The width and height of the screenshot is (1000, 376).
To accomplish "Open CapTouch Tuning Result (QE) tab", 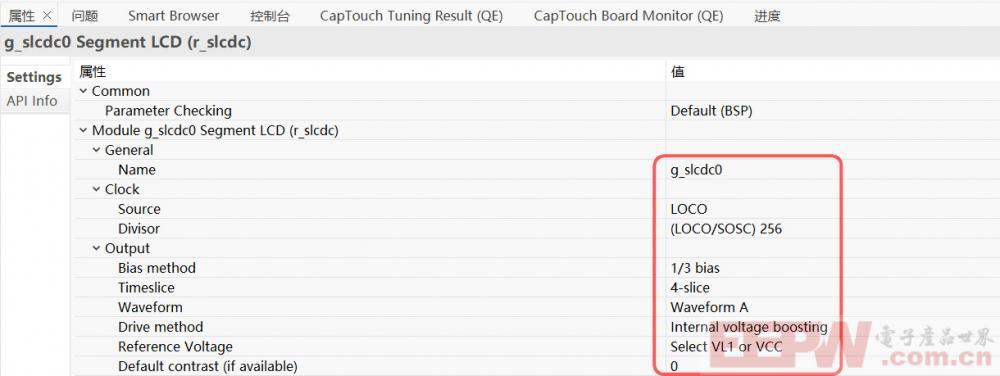I will 411,16.
